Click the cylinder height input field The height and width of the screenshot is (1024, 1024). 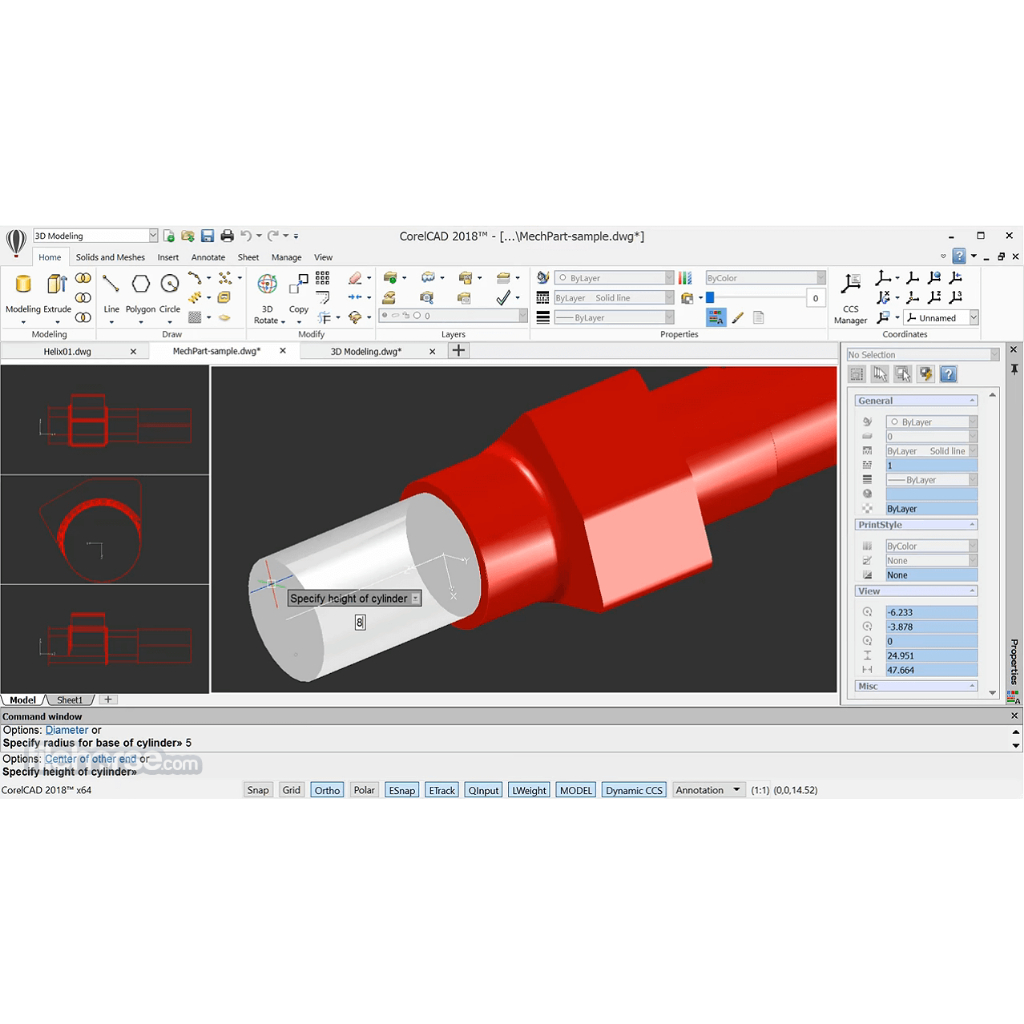pos(360,622)
